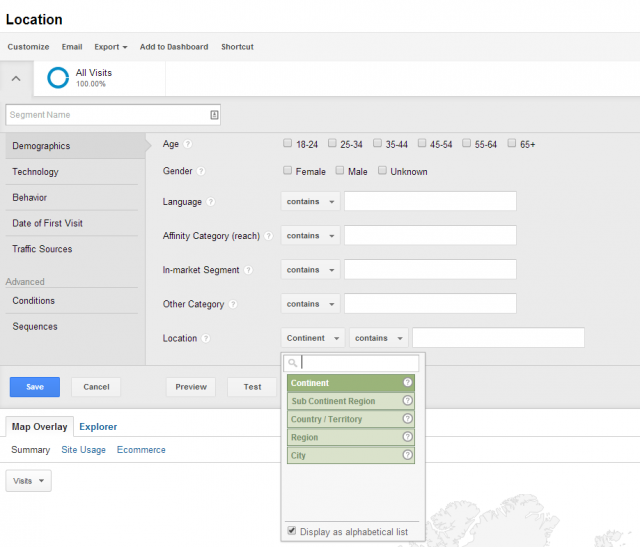
Task: Check the 25-34 age checkbox
Action: click(332, 143)
